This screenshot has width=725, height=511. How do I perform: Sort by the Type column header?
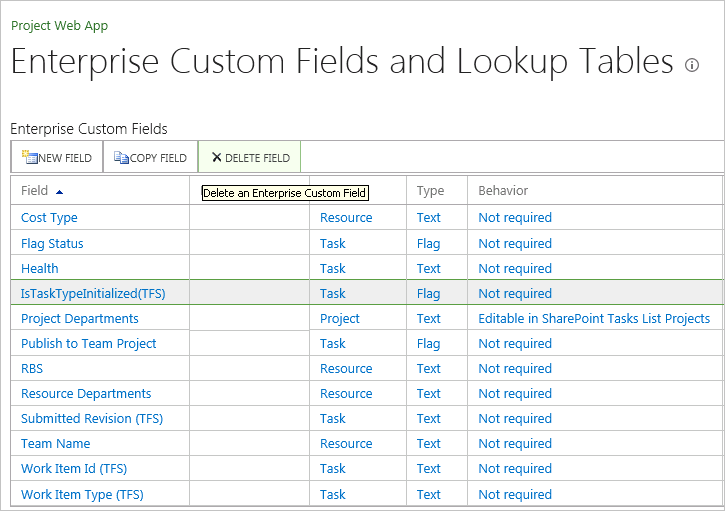(x=431, y=190)
